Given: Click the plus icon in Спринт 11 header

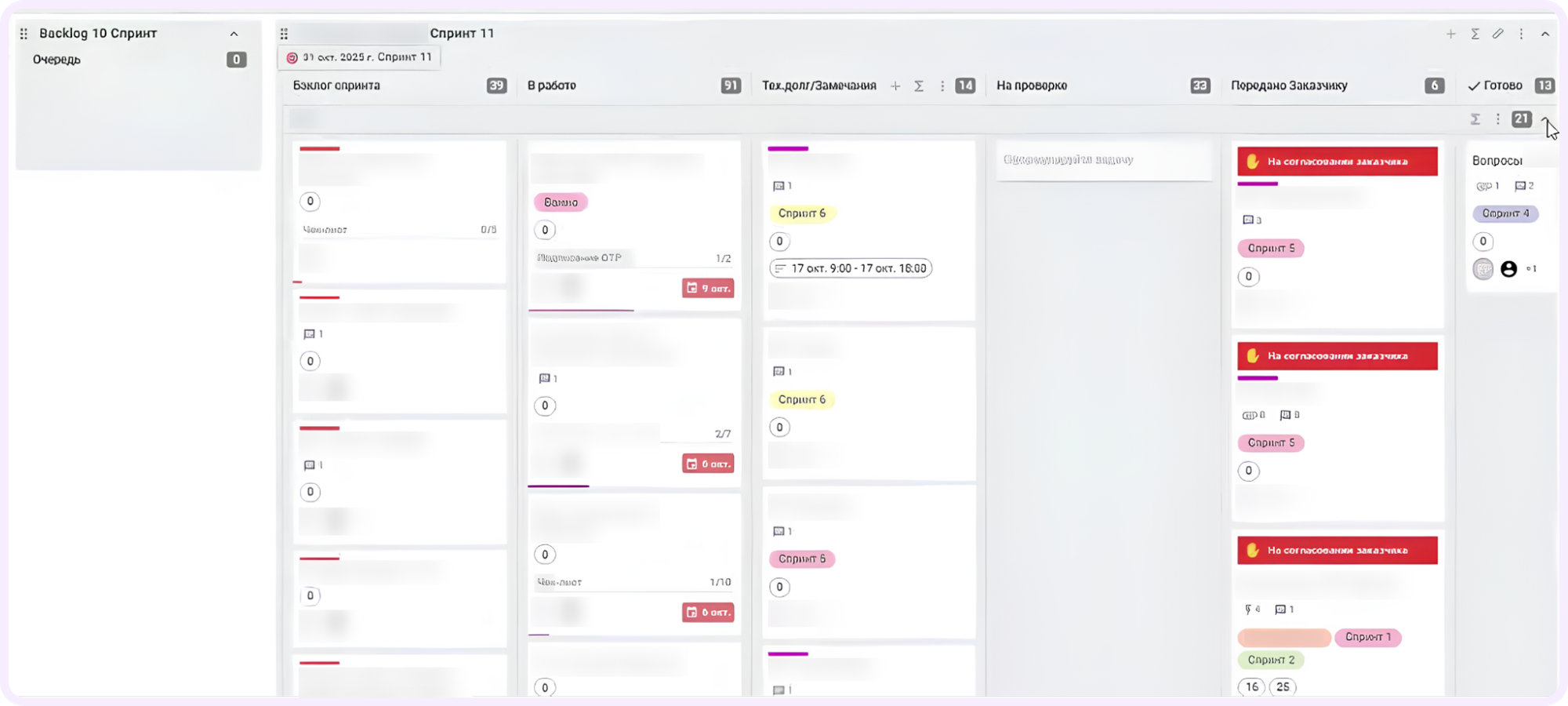Looking at the screenshot, I should point(1451,34).
